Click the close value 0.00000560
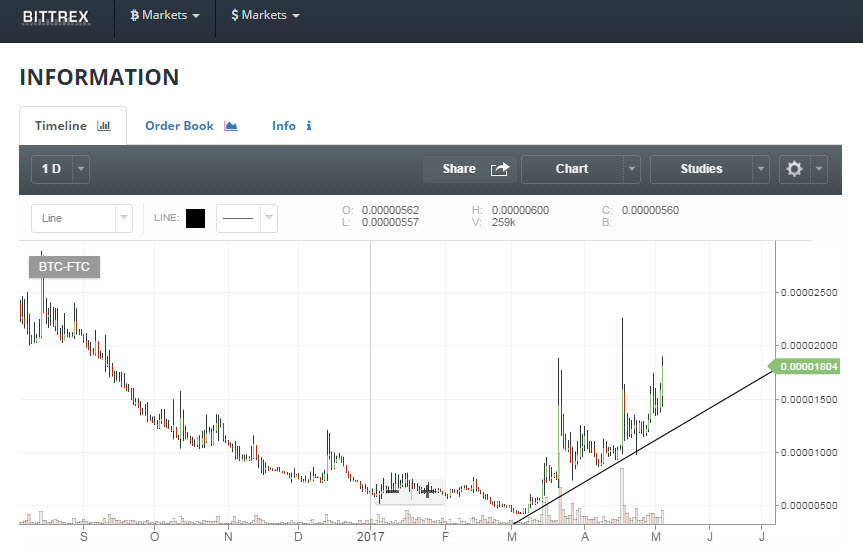Image resolution: width=863 pixels, height=555 pixels. [650, 210]
